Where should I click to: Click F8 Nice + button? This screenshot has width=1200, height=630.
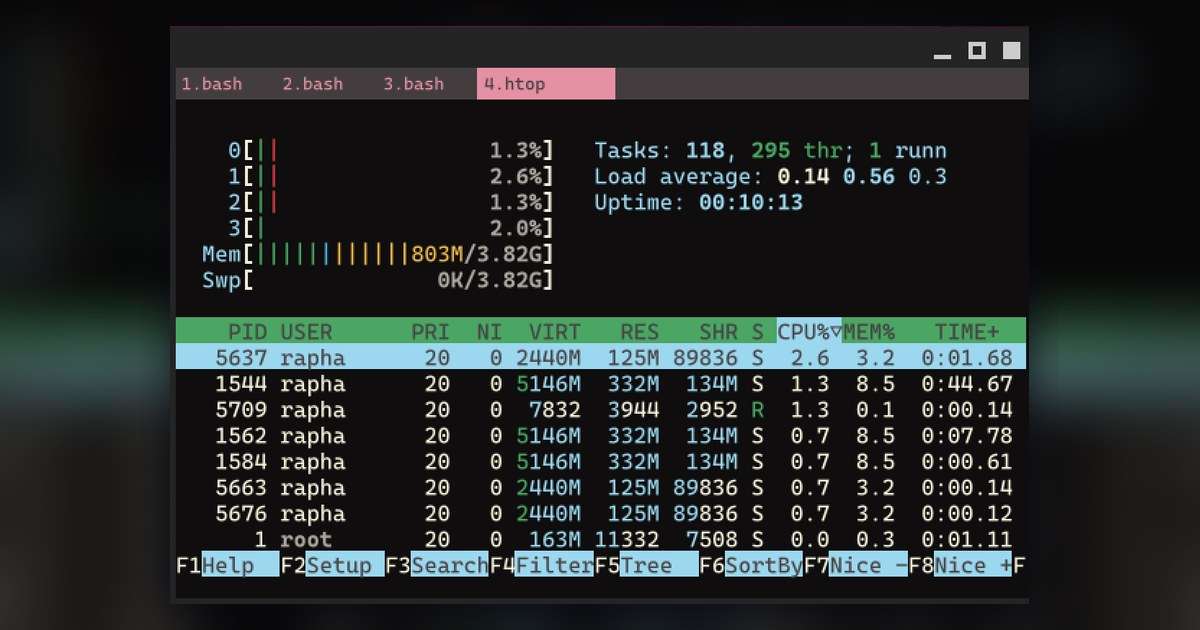pyautogui.click(x=960, y=566)
